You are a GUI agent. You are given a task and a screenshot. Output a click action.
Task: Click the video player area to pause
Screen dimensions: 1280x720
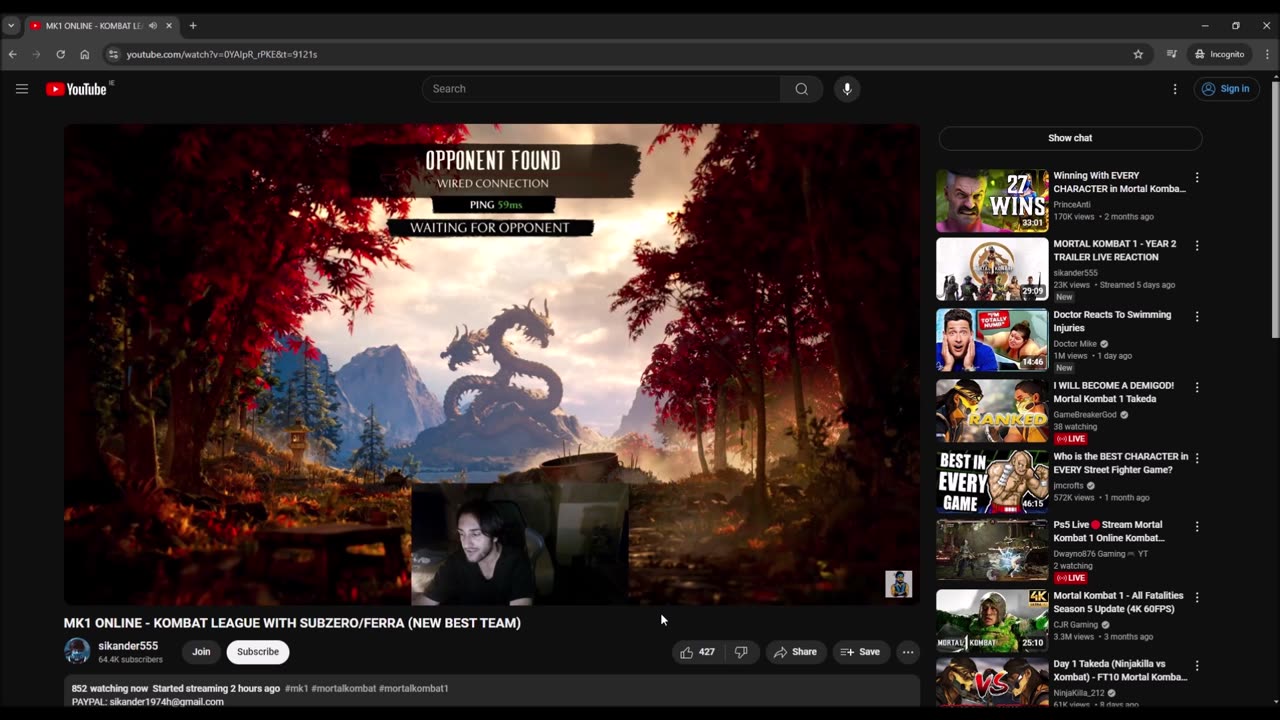pyautogui.click(x=491, y=364)
